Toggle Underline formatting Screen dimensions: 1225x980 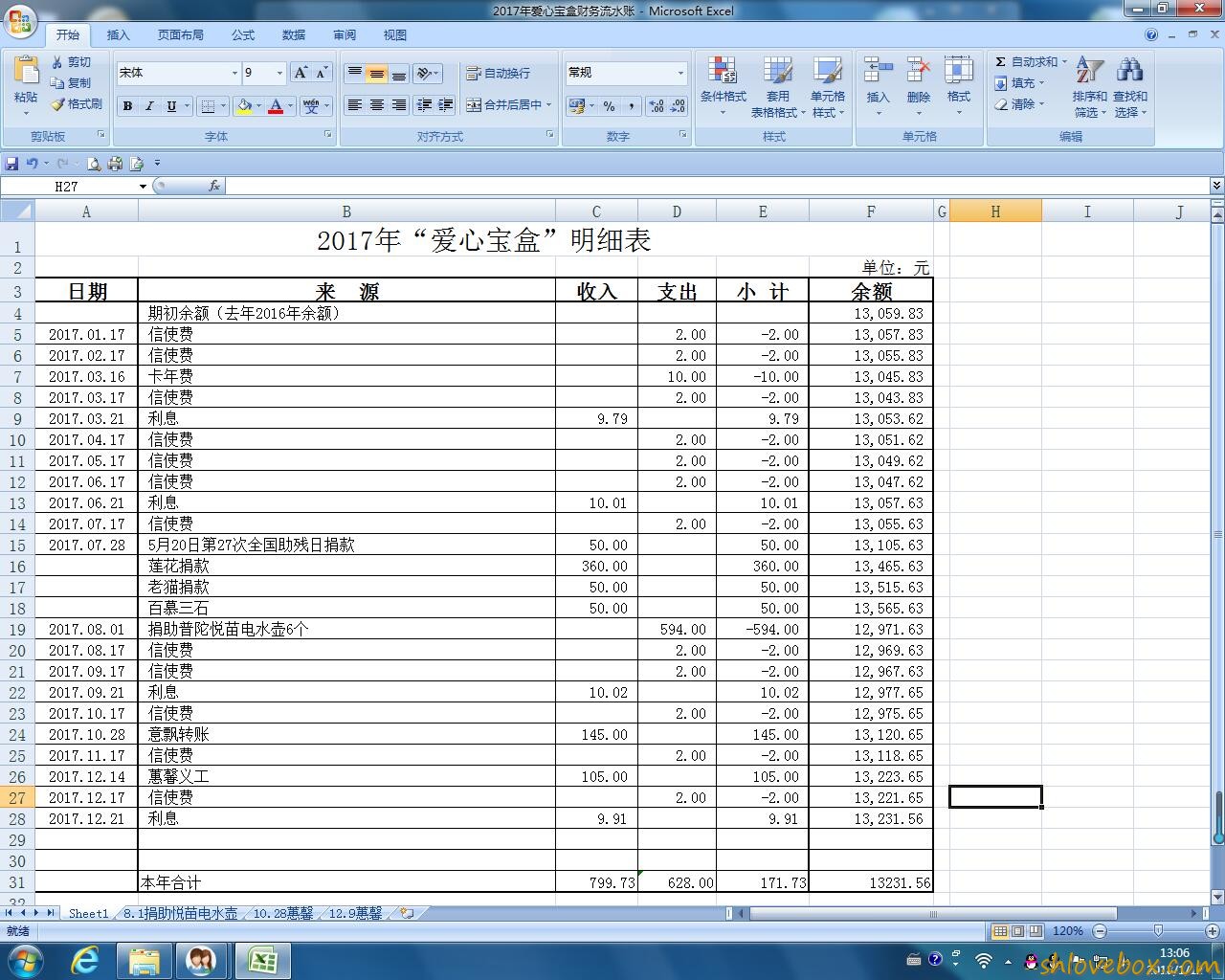pos(171,106)
